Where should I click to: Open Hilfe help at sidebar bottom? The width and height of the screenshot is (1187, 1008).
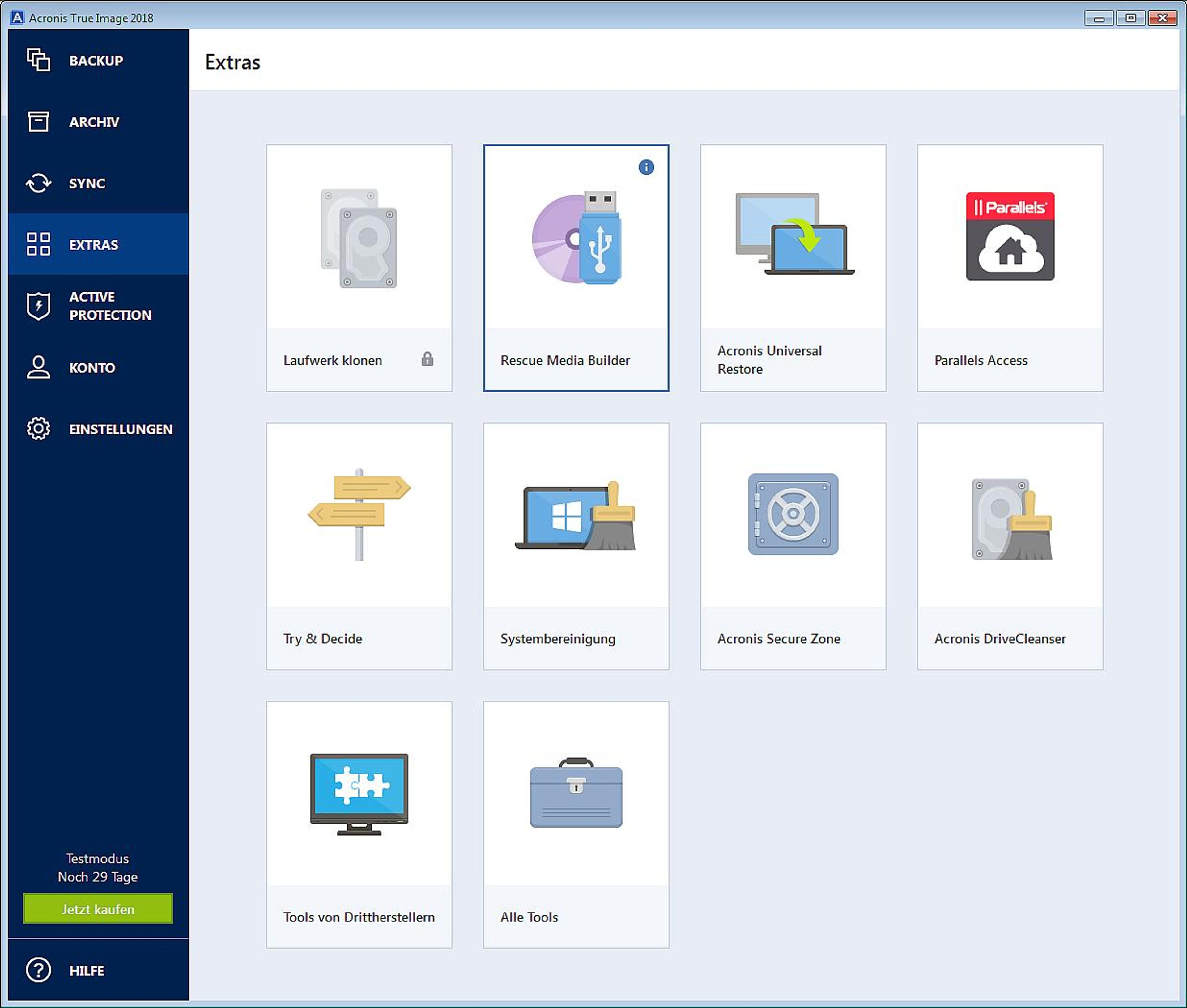tap(98, 970)
